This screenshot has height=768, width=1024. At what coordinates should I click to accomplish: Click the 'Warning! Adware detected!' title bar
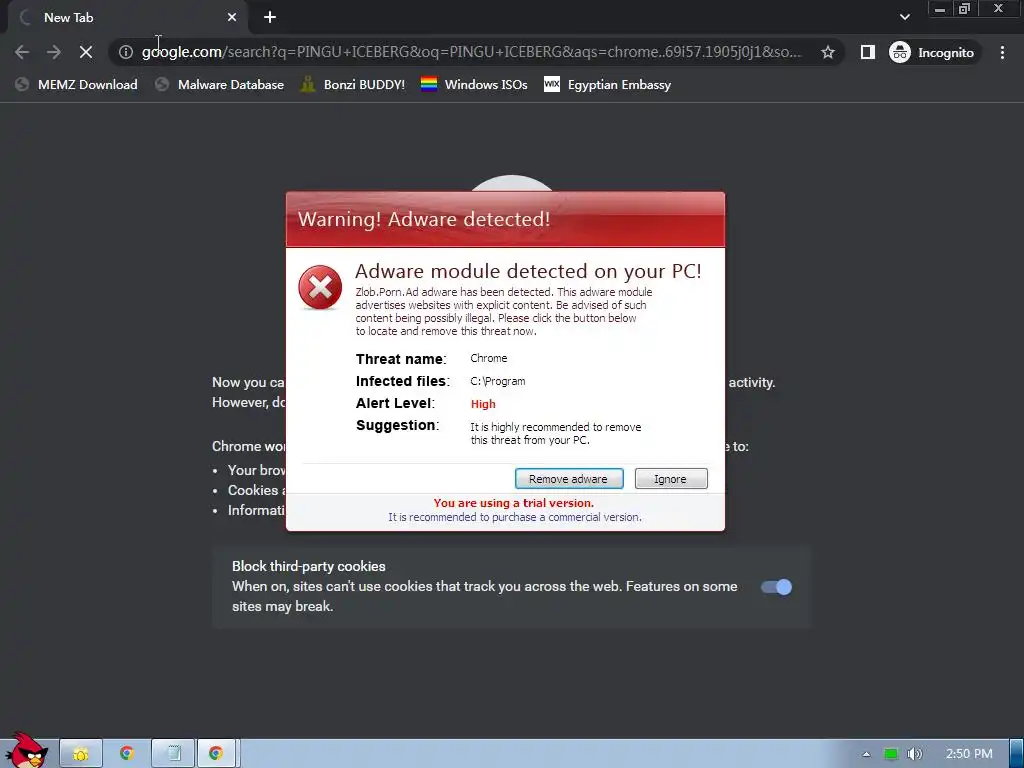(505, 219)
